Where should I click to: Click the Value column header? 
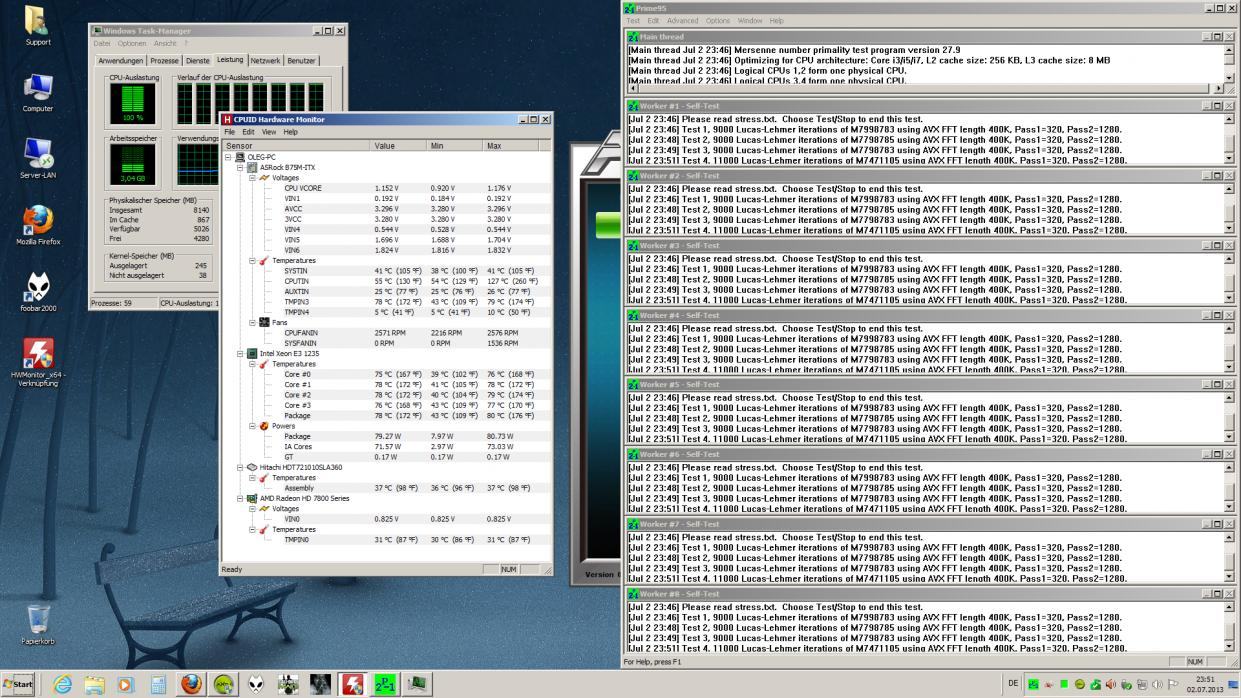pyautogui.click(x=399, y=146)
